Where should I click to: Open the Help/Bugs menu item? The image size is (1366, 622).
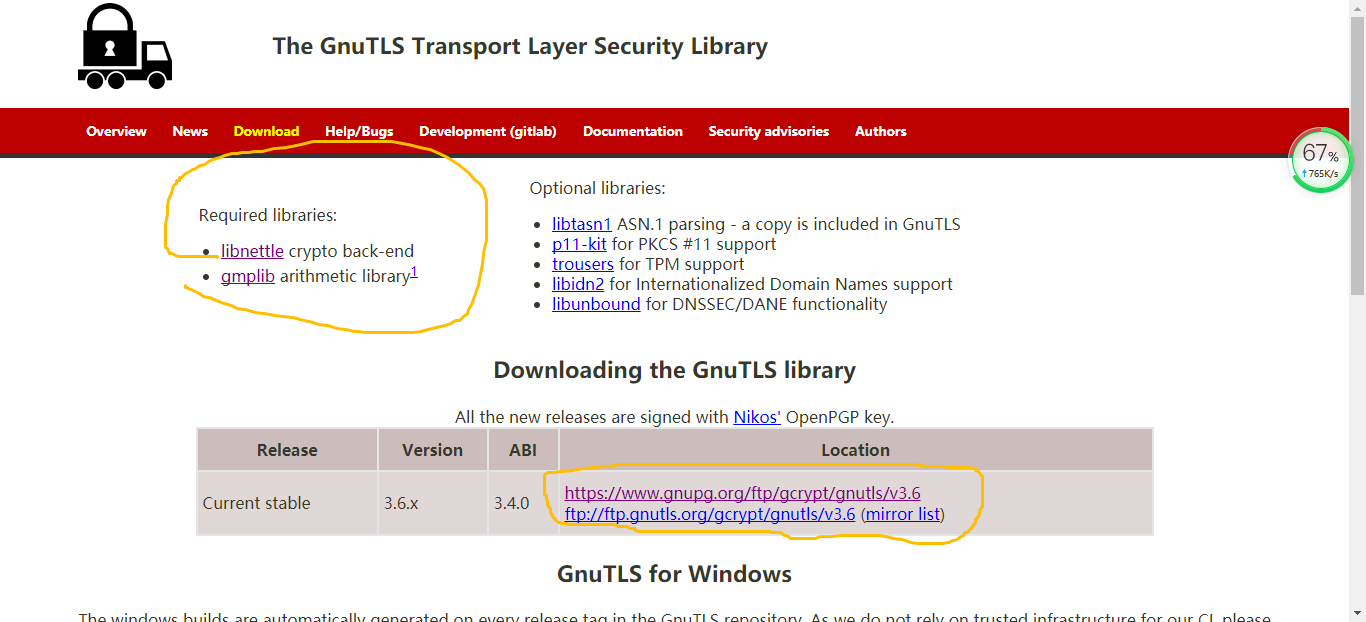(x=359, y=131)
